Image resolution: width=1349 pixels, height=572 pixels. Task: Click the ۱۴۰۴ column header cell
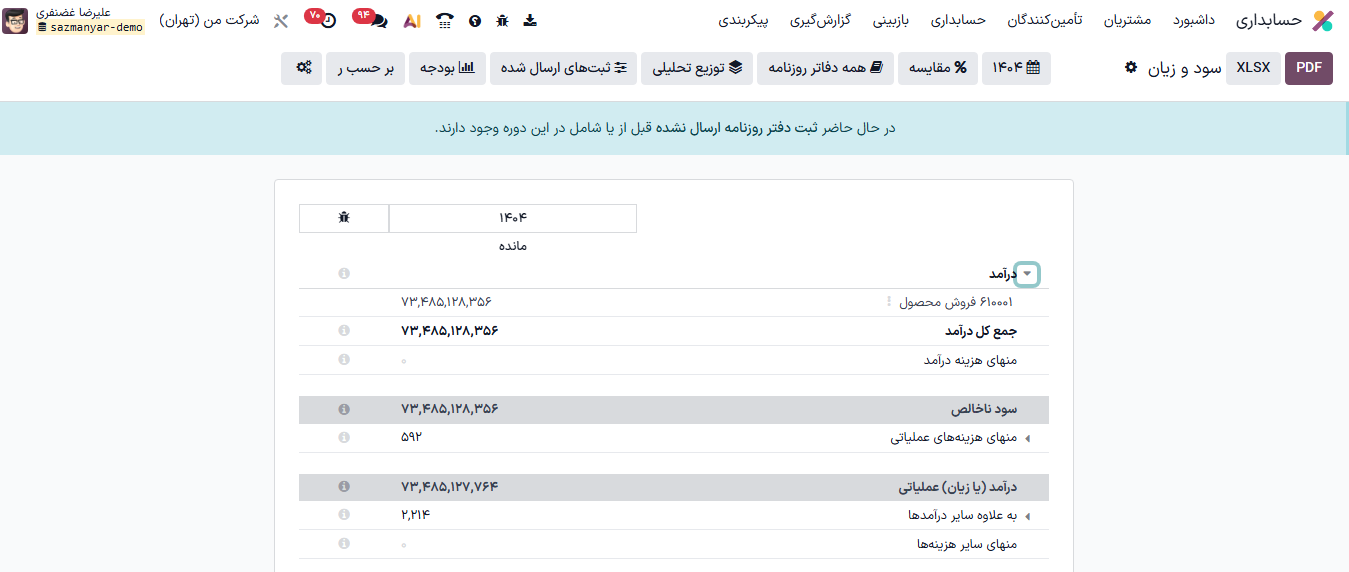coord(512,218)
